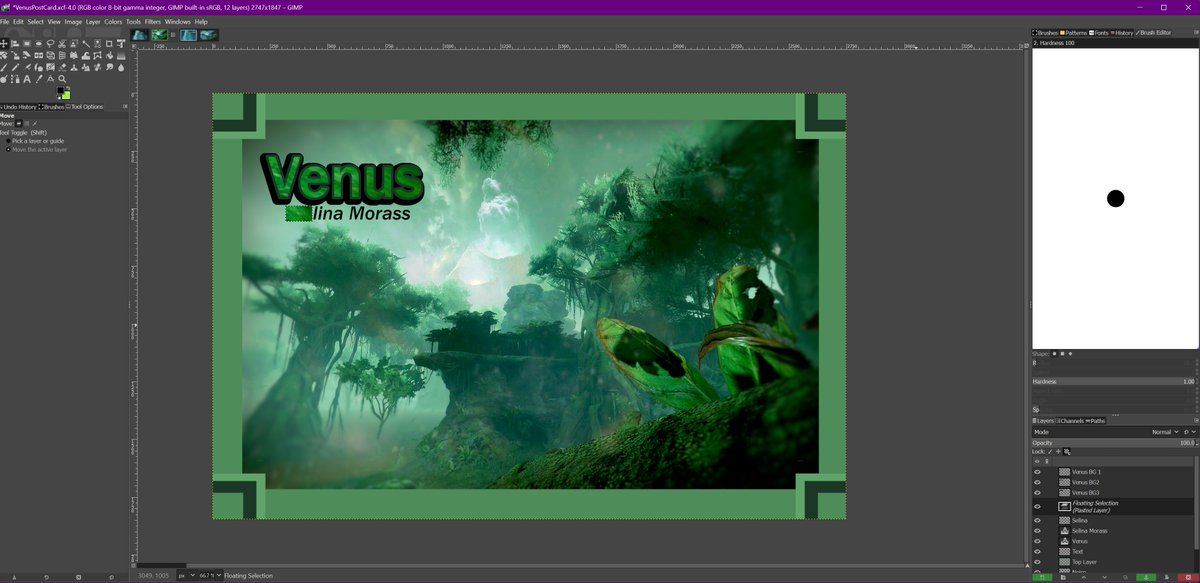Click the green background color swatch
This screenshot has height=583, width=1200.
(66, 95)
